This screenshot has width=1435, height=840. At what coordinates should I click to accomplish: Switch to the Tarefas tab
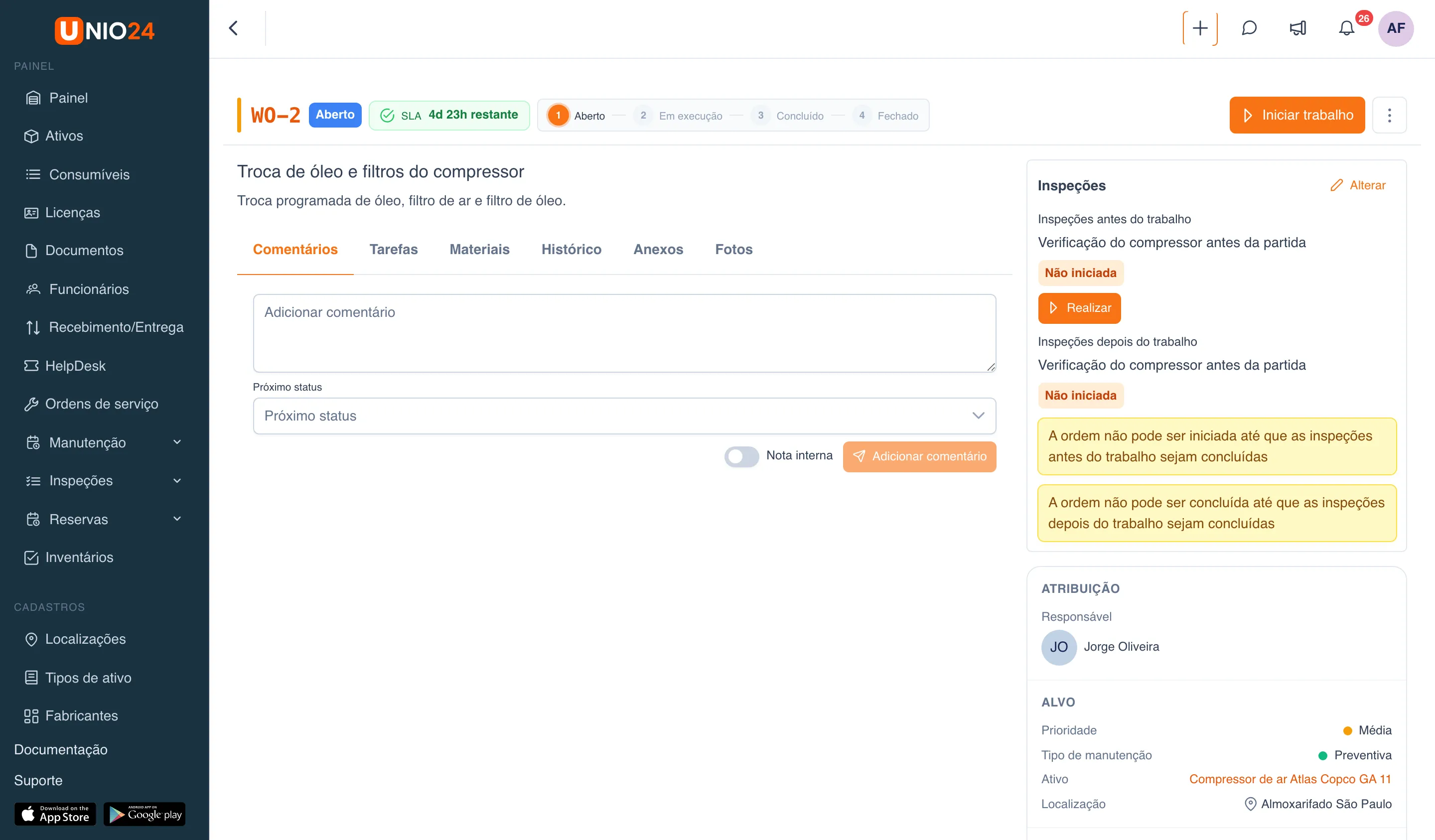394,250
